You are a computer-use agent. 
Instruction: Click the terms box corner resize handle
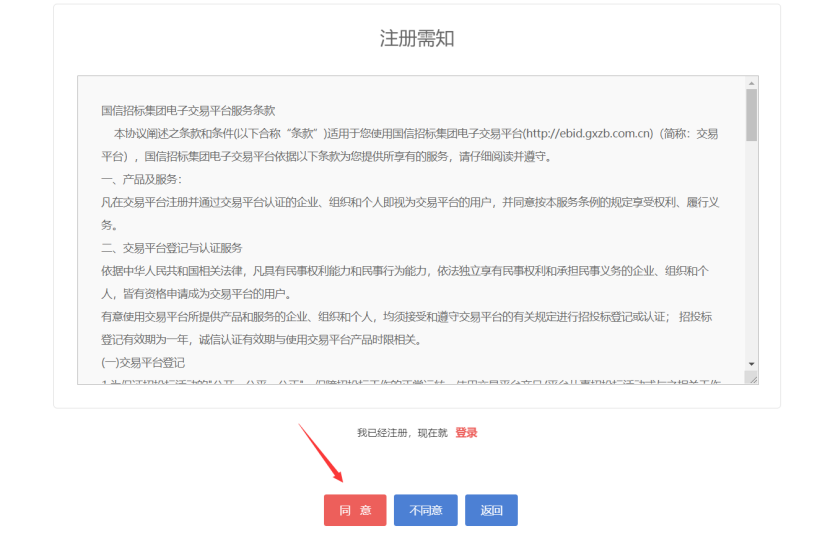pyautogui.click(x=751, y=378)
